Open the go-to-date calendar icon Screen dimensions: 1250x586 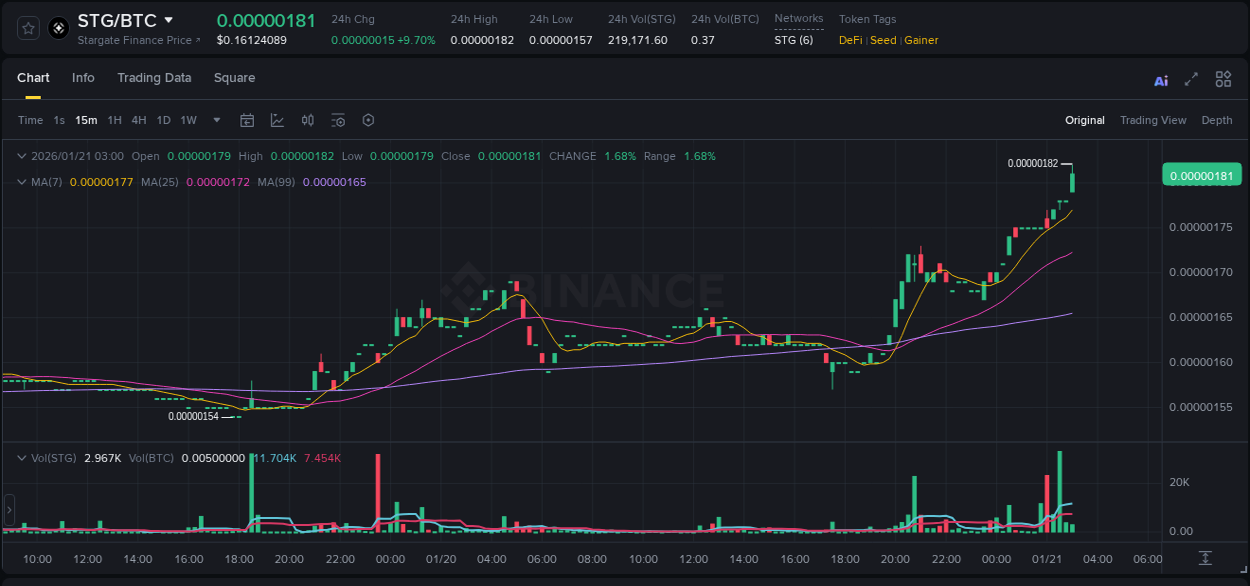(247, 120)
